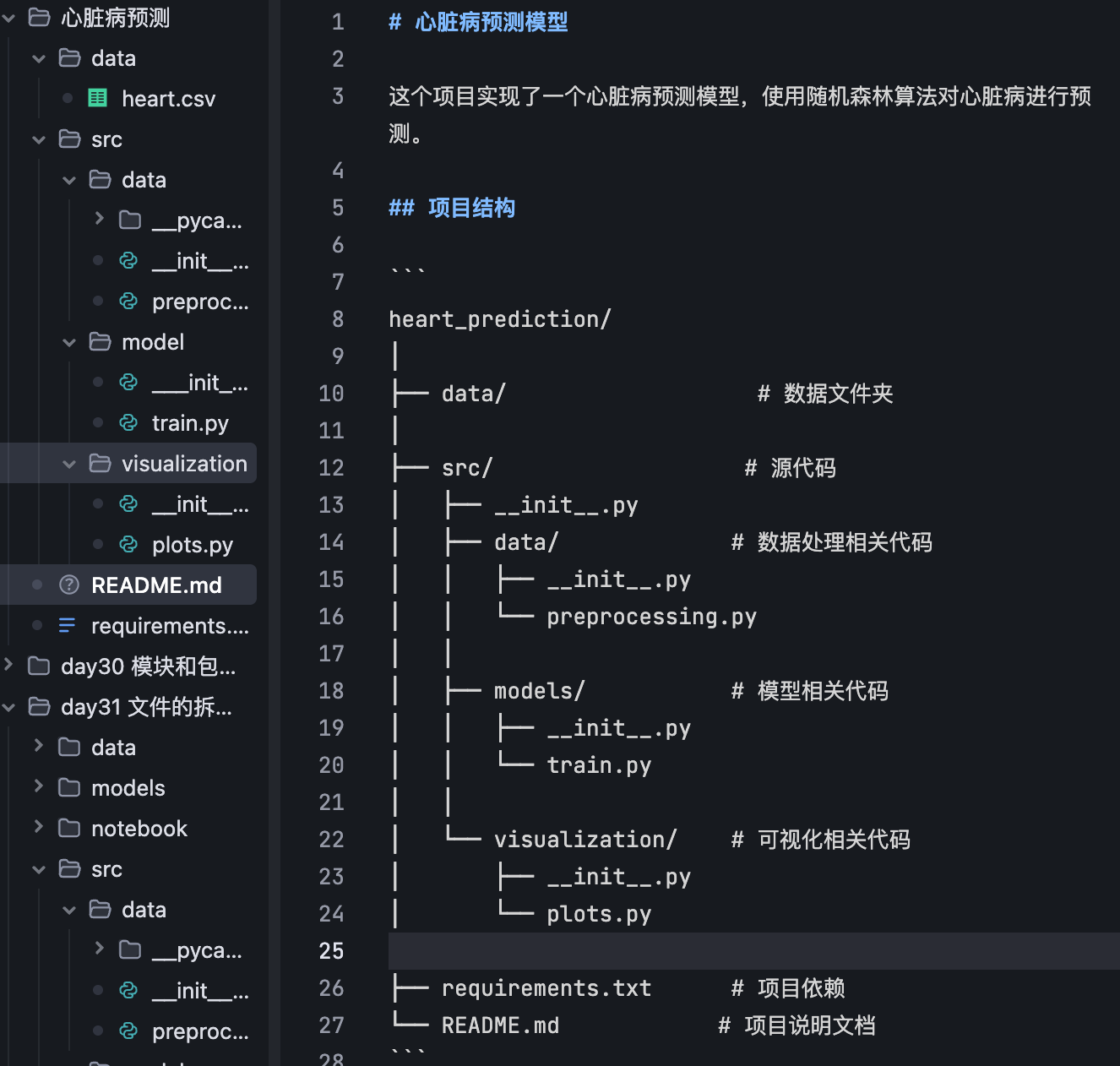
Task: Click the description paragraph on line 3
Action: pos(740,115)
